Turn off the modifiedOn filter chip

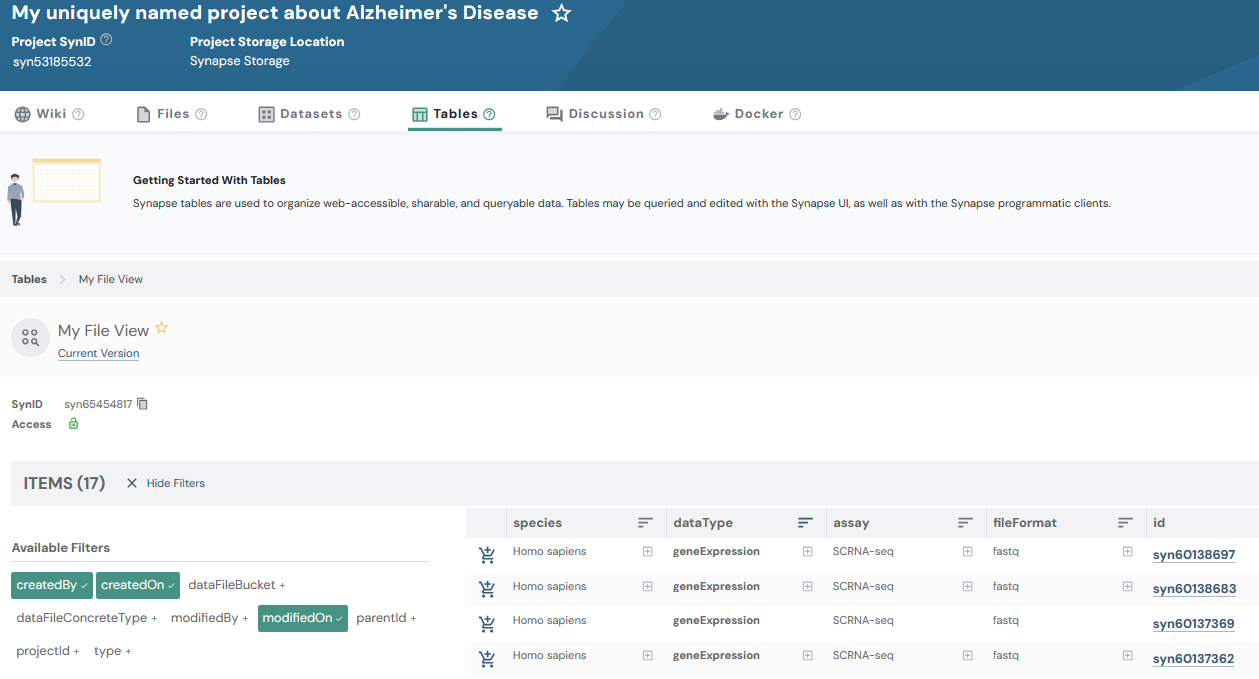point(302,619)
